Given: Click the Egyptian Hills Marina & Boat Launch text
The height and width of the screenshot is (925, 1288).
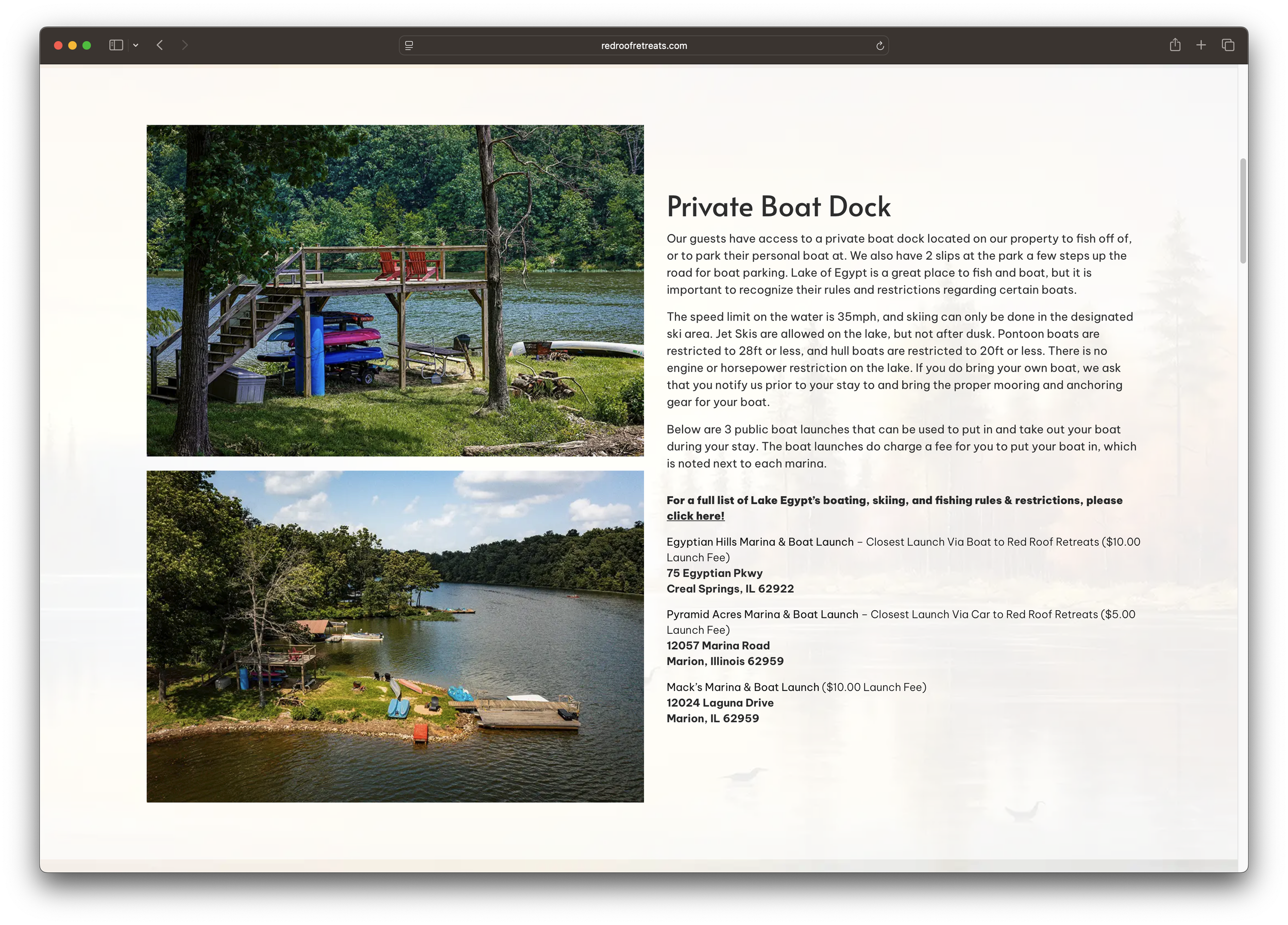Looking at the screenshot, I should 760,542.
